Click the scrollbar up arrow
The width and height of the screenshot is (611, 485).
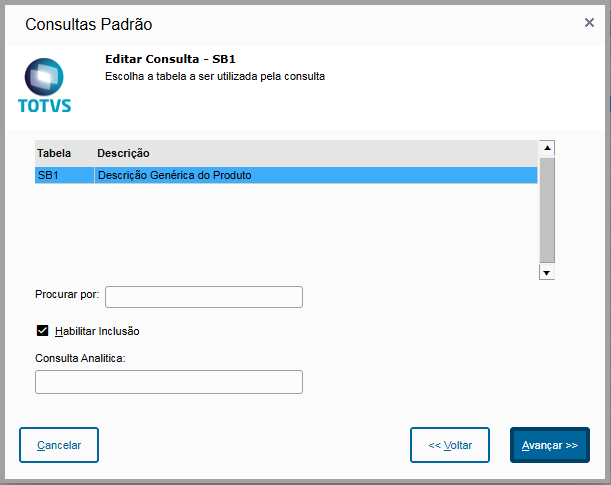(x=547, y=148)
